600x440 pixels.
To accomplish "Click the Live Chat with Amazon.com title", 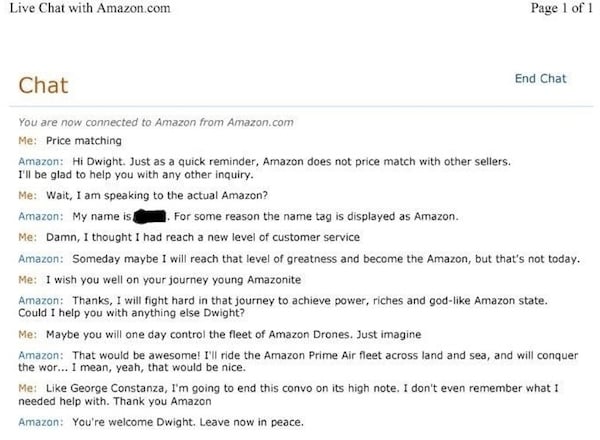I will 90,8.
